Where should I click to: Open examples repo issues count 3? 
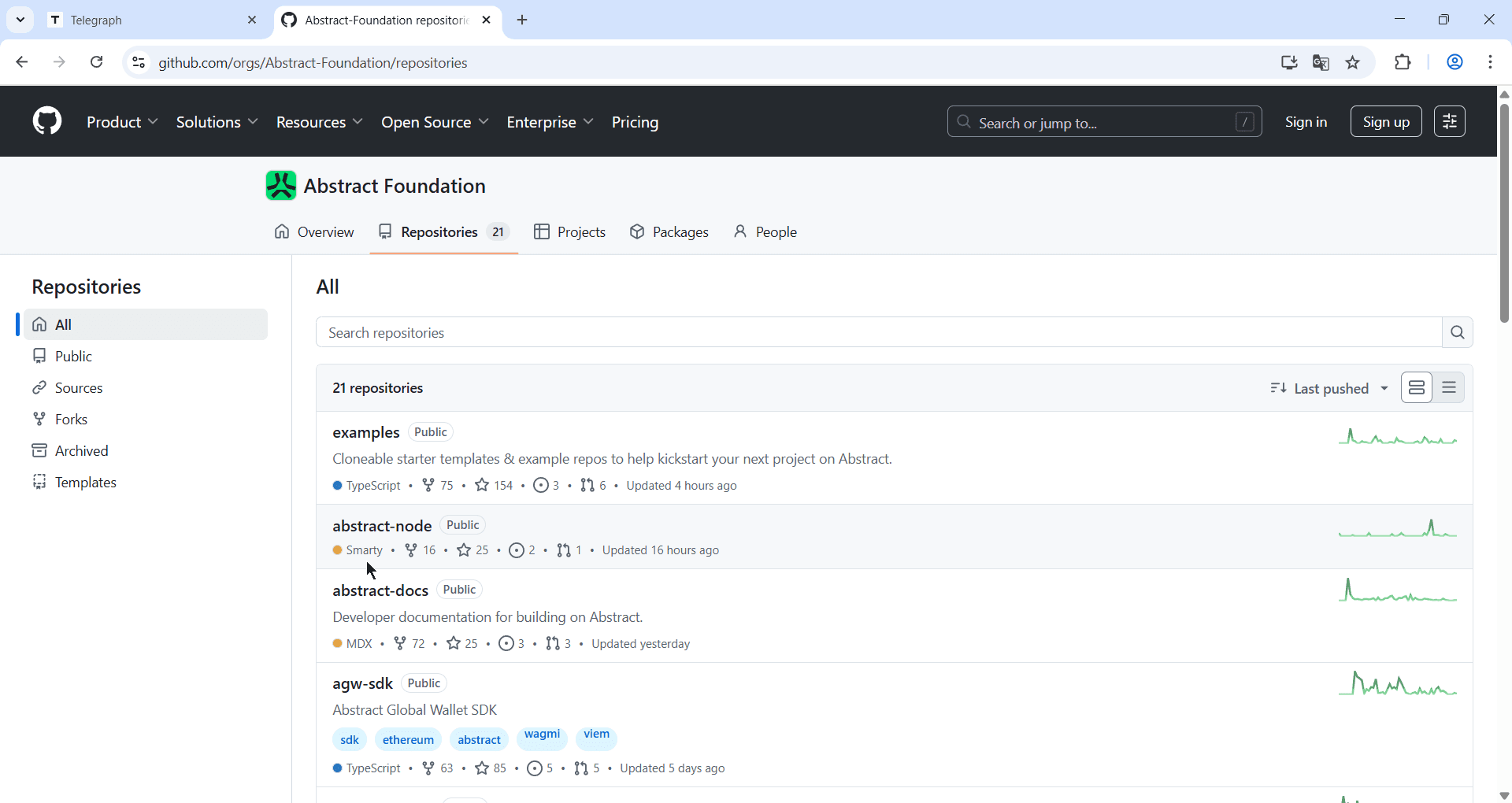547,486
